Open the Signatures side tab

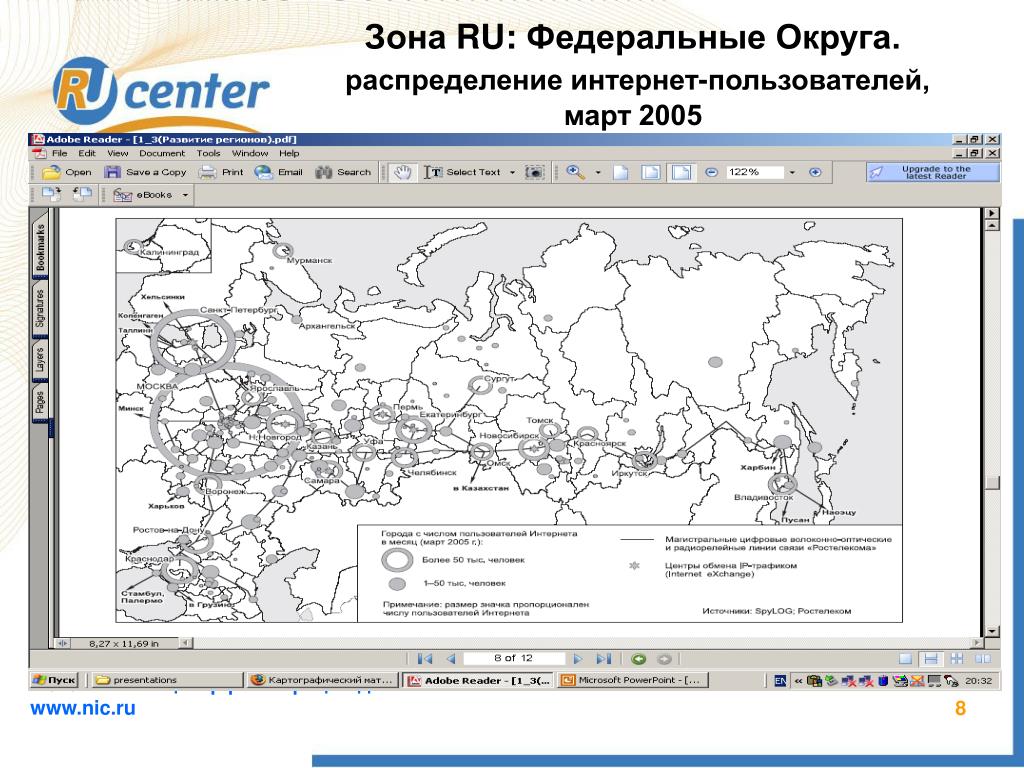click(x=40, y=309)
